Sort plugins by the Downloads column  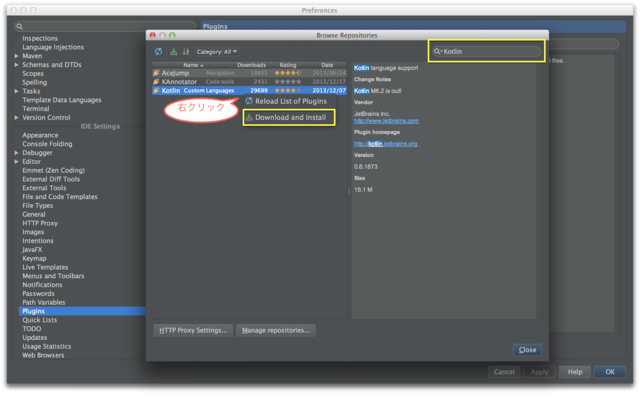tap(251, 65)
